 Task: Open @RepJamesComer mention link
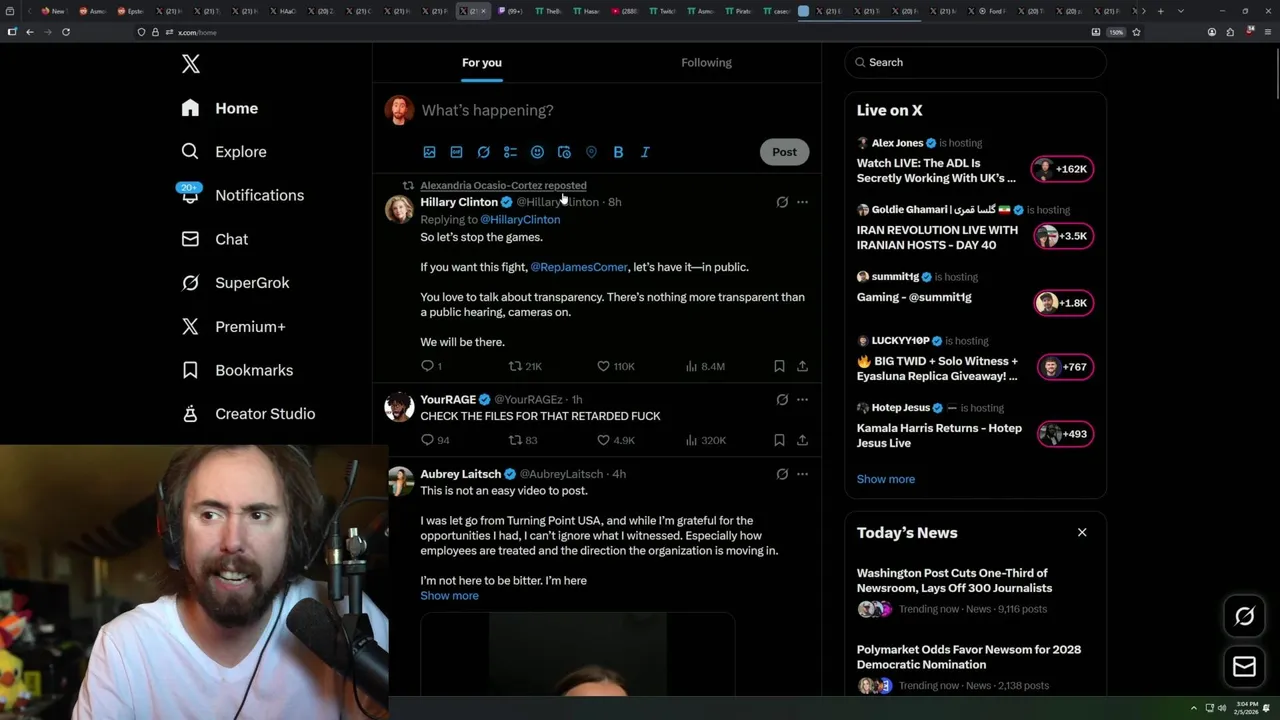tap(579, 267)
